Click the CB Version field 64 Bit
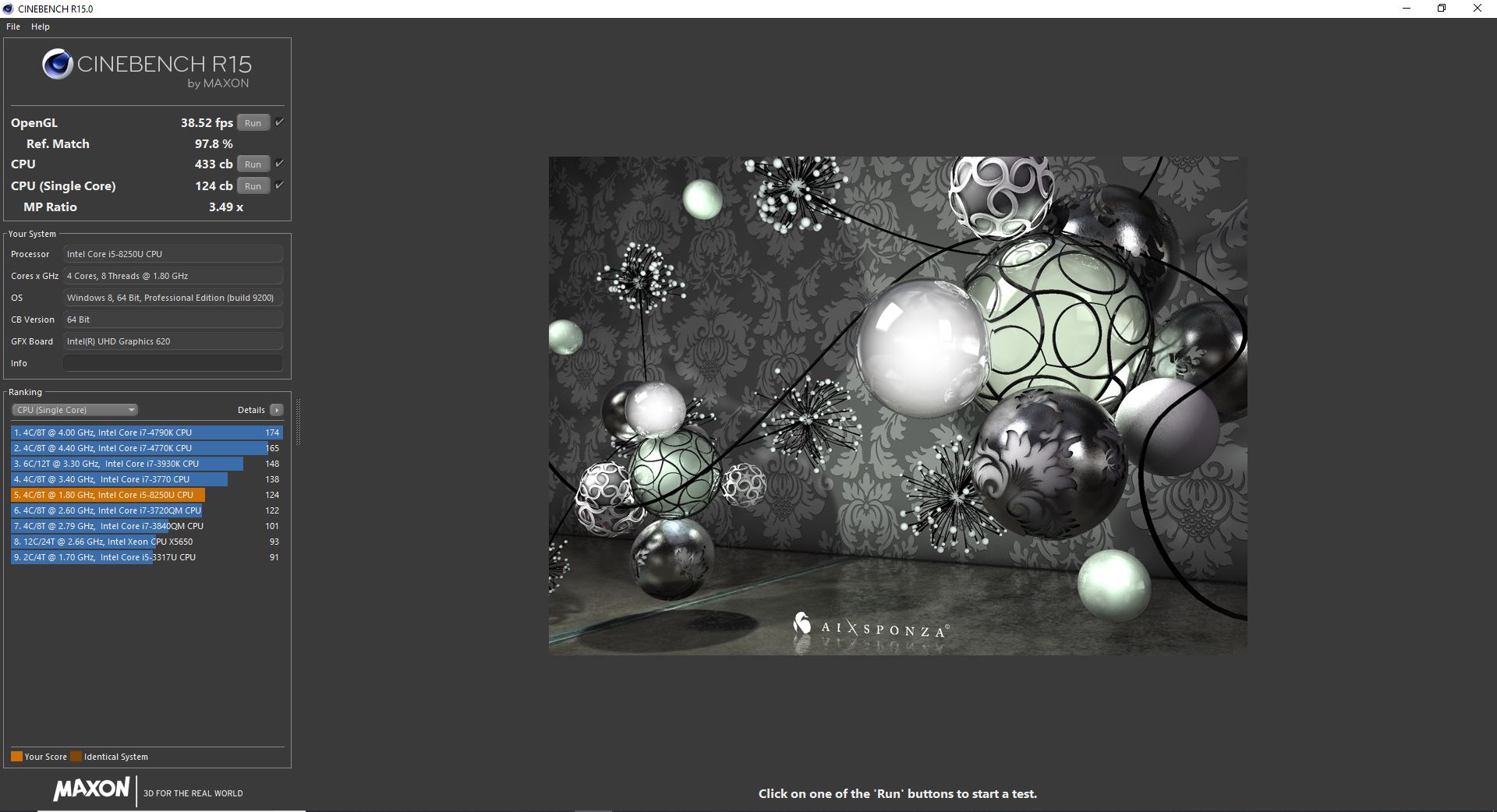The width and height of the screenshot is (1497, 812). point(173,320)
